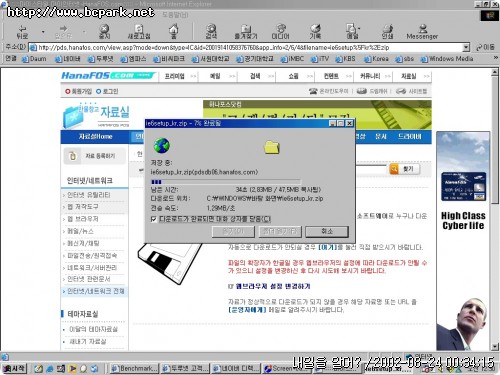Stop page loading with 중지 button
This screenshot has height=375, width=500.
[105, 32]
